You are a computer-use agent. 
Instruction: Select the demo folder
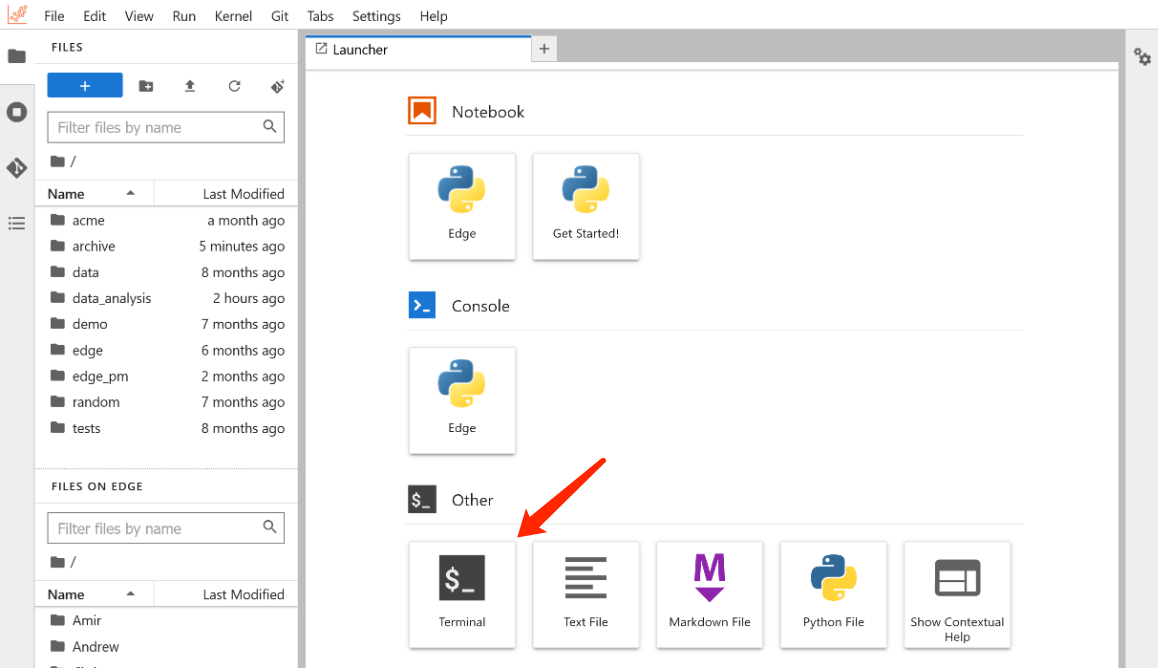tap(166, 324)
